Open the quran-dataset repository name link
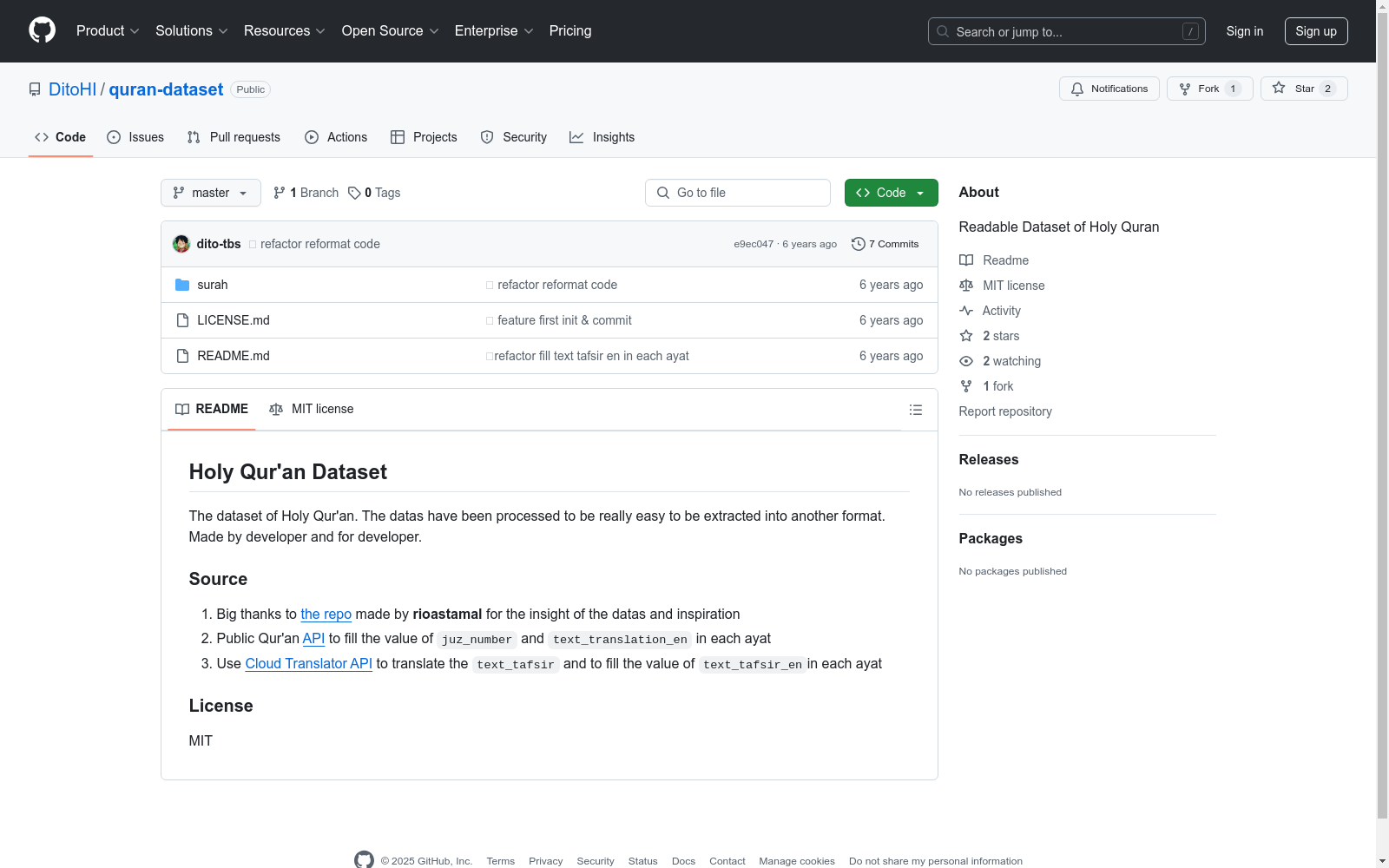This screenshot has height=868, width=1389. point(166,89)
